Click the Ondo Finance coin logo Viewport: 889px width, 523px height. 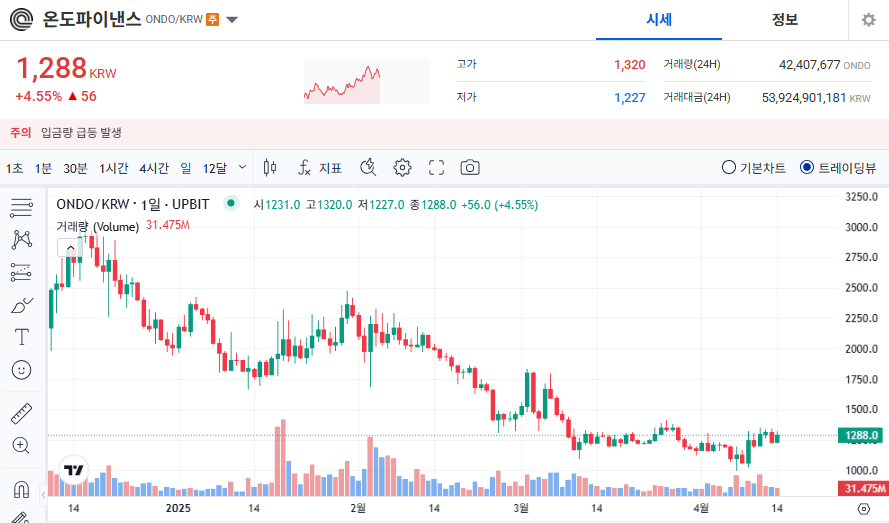click(22, 20)
